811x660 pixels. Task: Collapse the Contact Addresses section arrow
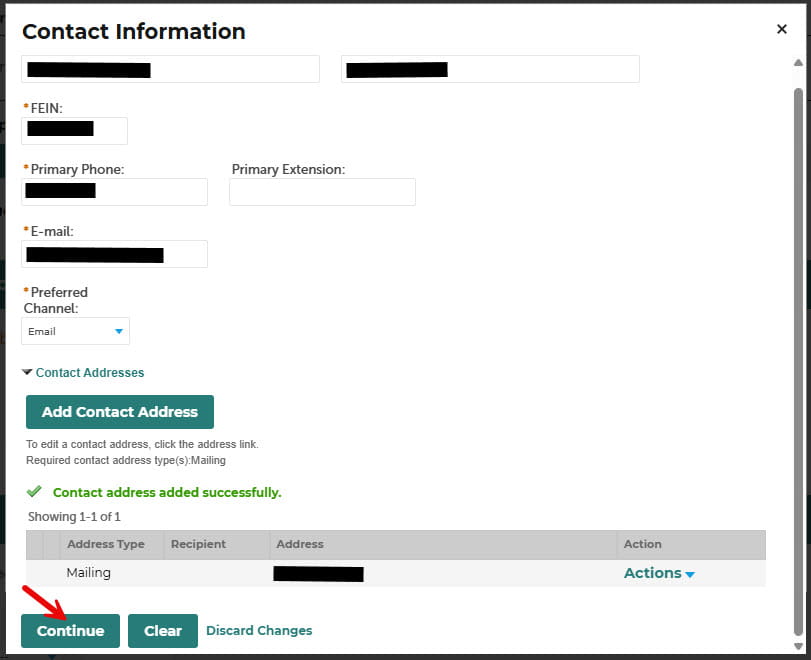(27, 372)
